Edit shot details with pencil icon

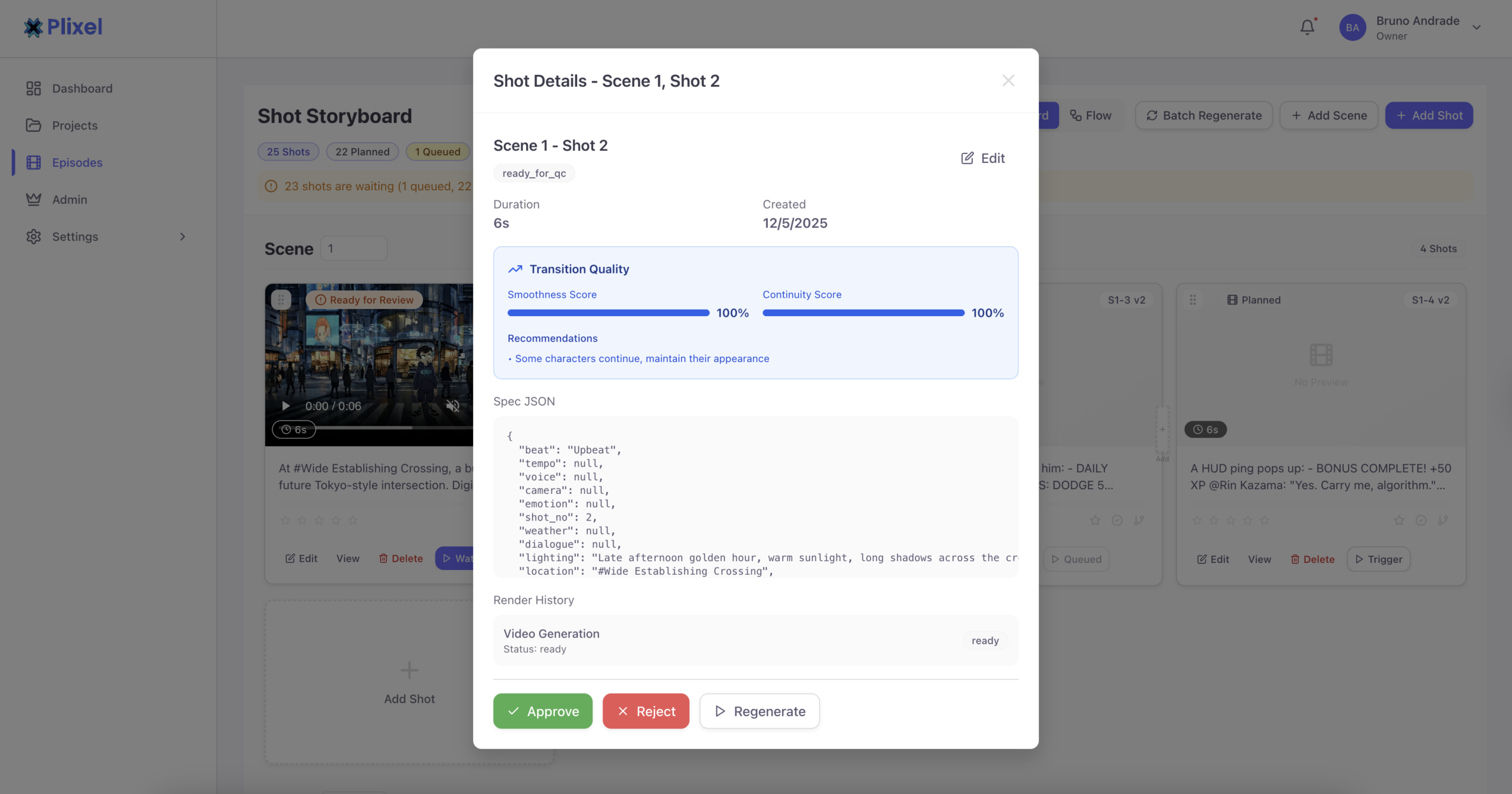(967, 158)
